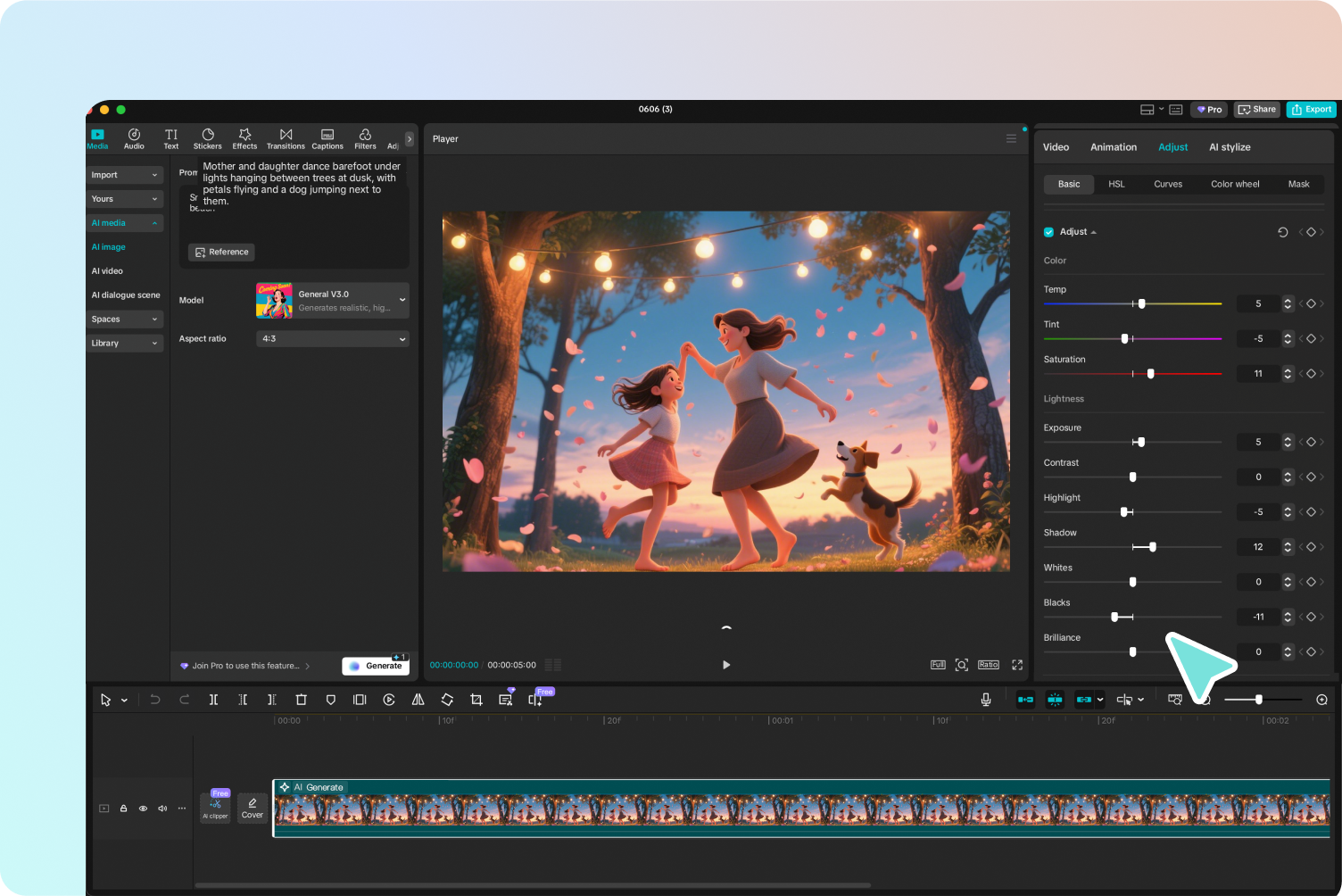Image resolution: width=1342 pixels, height=896 pixels.
Task: Mute the video track audio
Action: 162,809
